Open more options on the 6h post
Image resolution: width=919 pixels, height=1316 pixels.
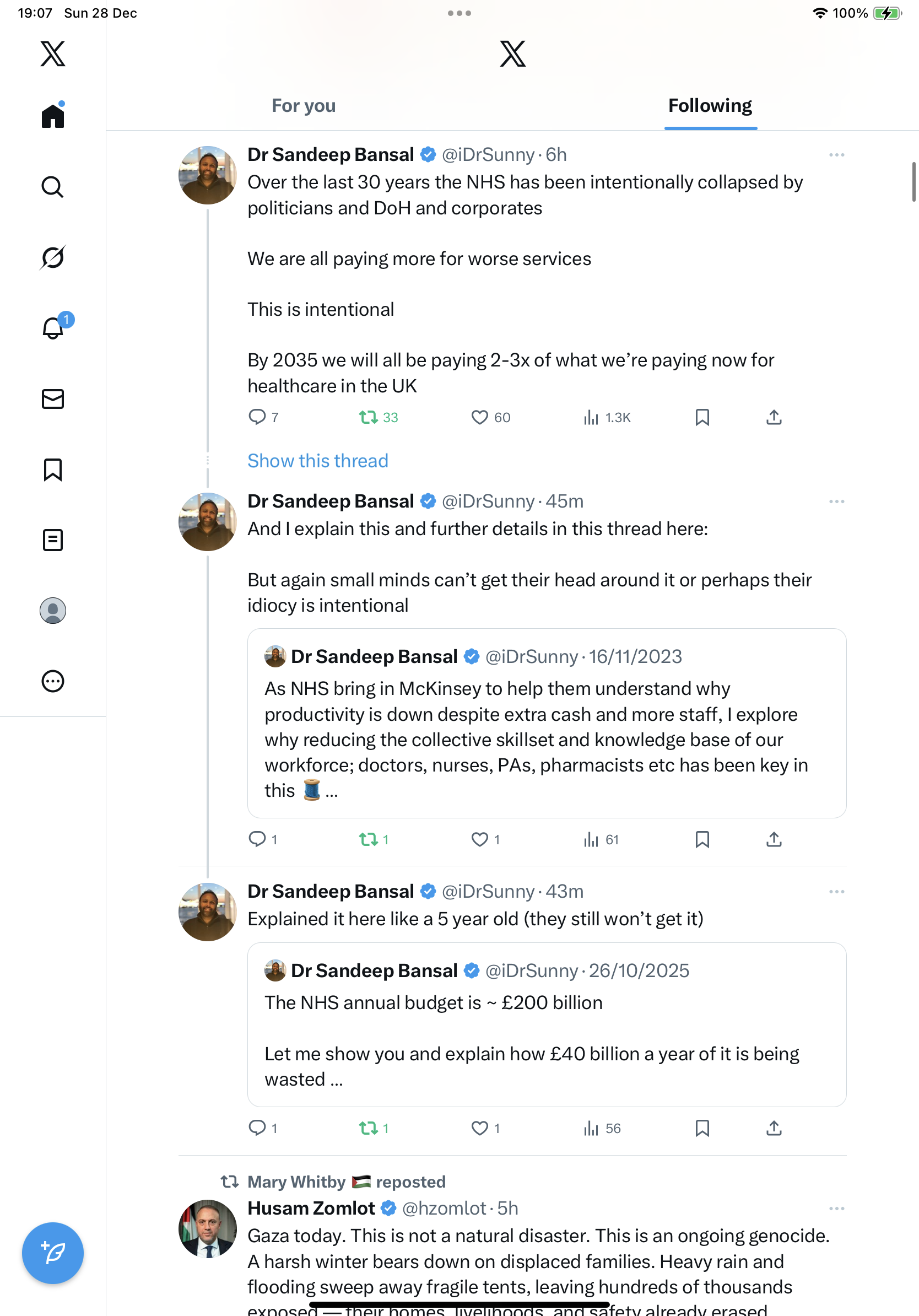coord(836,155)
